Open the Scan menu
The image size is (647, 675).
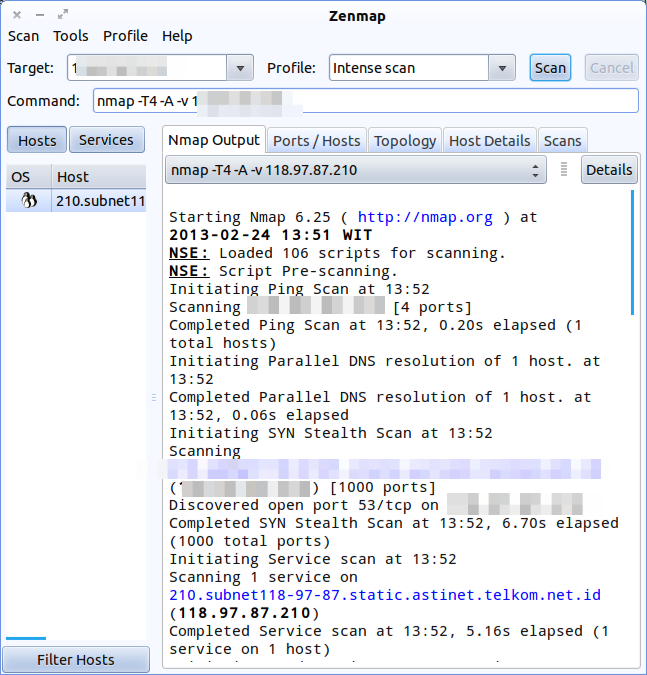coord(24,36)
